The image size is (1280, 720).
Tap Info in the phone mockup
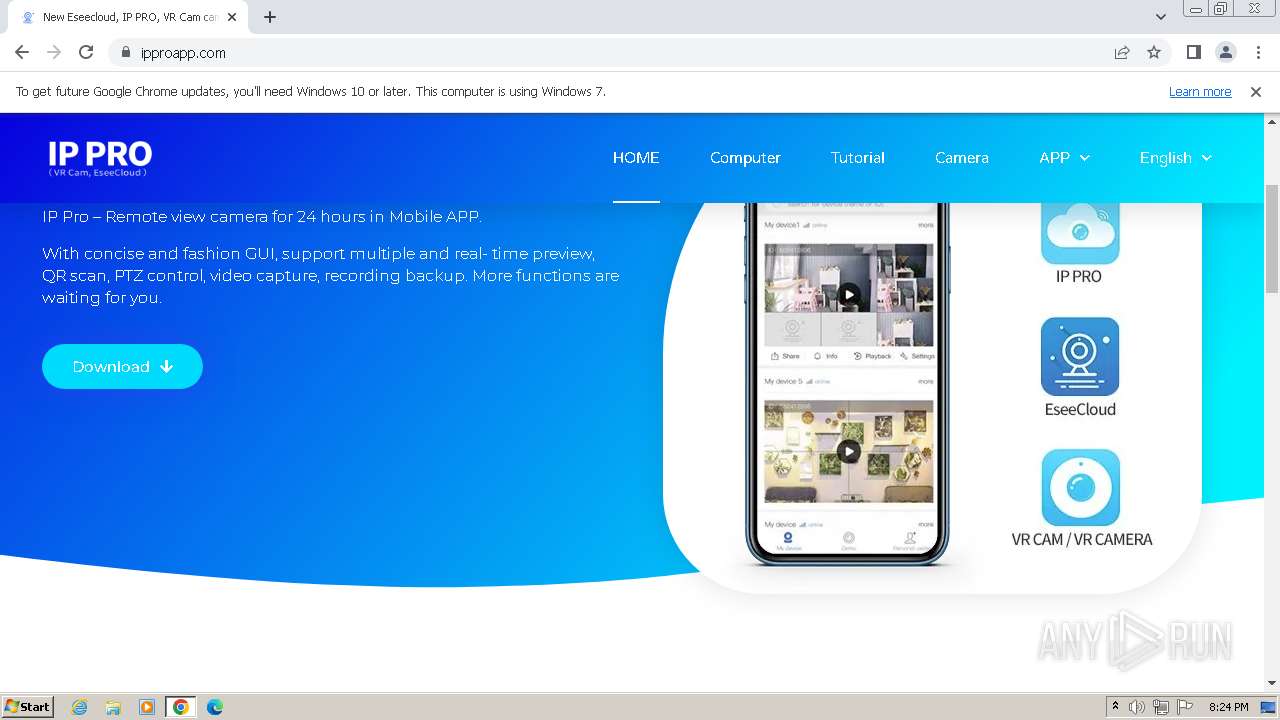[826, 356]
